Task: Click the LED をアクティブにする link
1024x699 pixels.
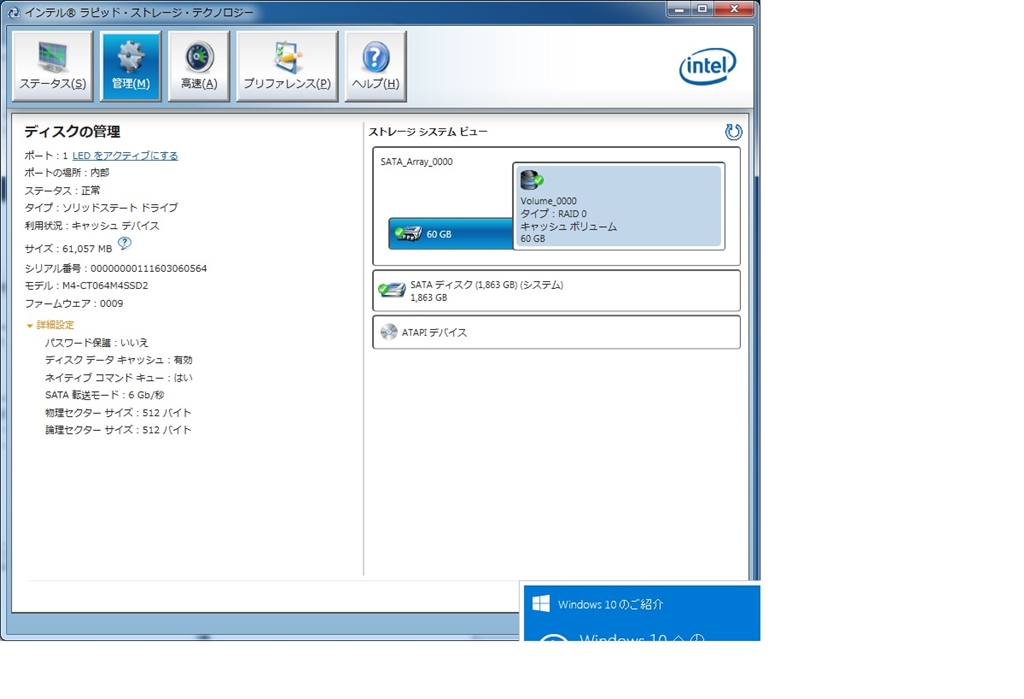Action: tap(125, 155)
